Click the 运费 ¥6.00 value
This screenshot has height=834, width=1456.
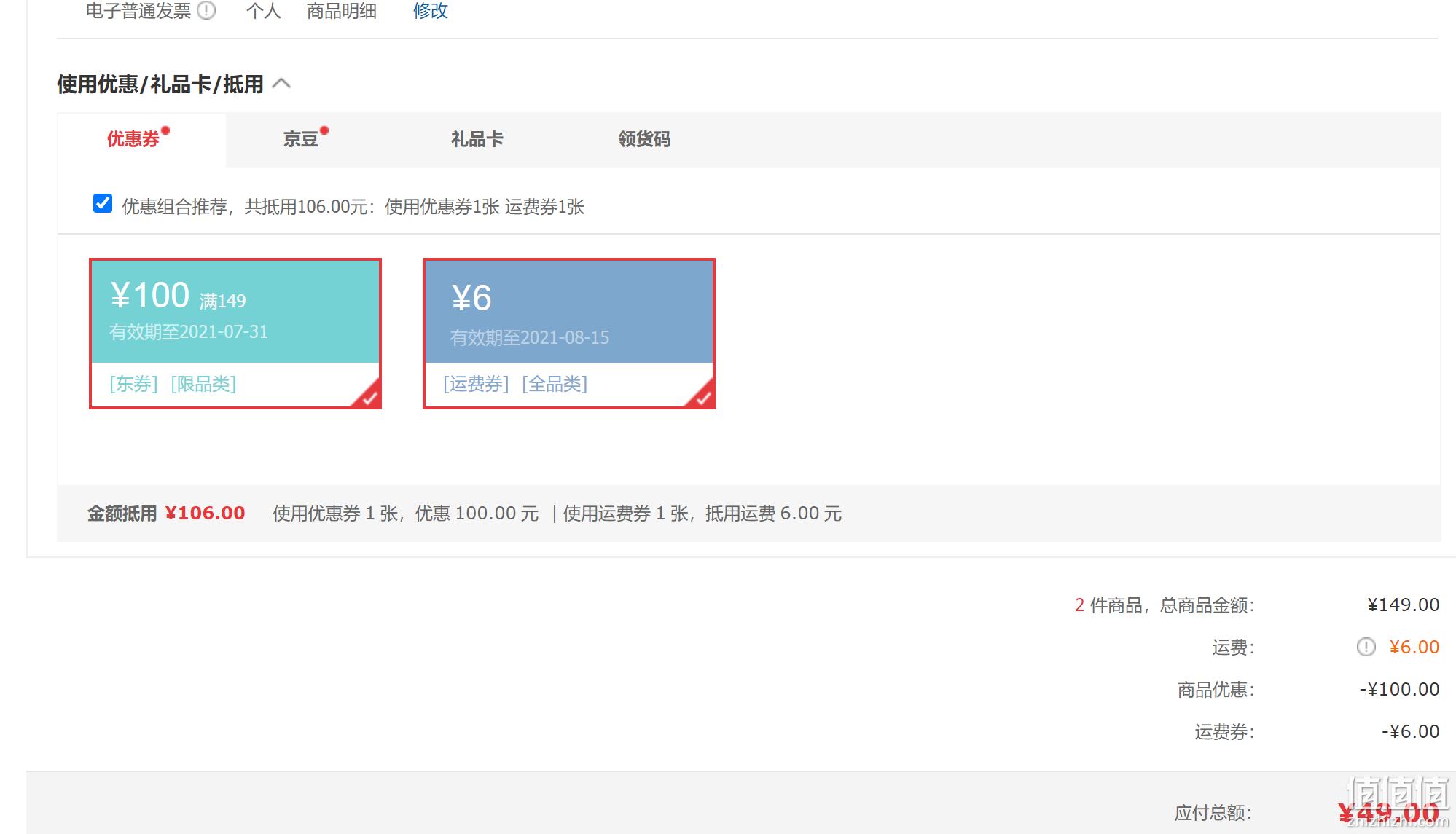[x=1414, y=647]
